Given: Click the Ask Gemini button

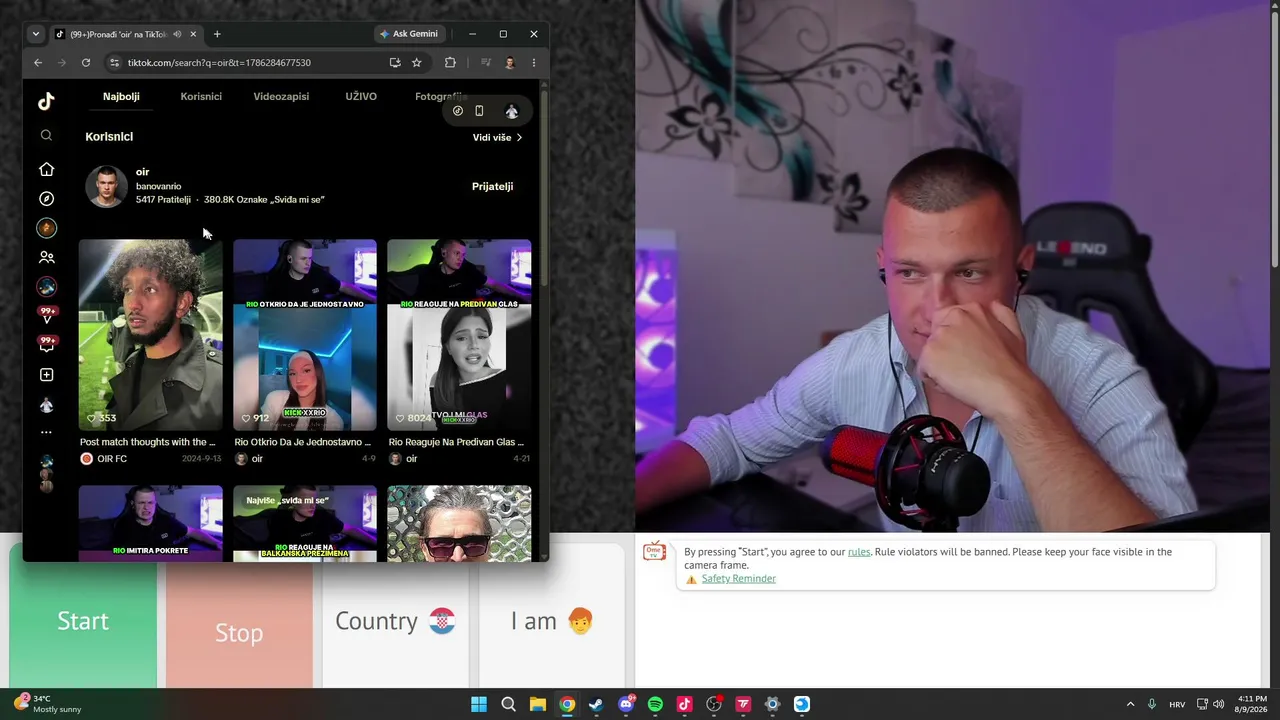Looking at the screenshot, I should coord(409,34).
